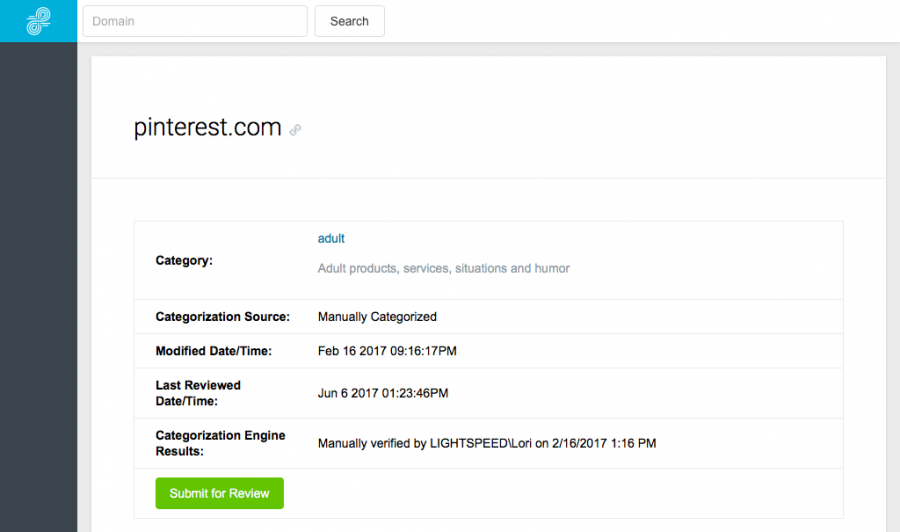Click the Lightspeed logo icon
The width and height of the screenshot is (900, 532).
click(x=38, y=21)
